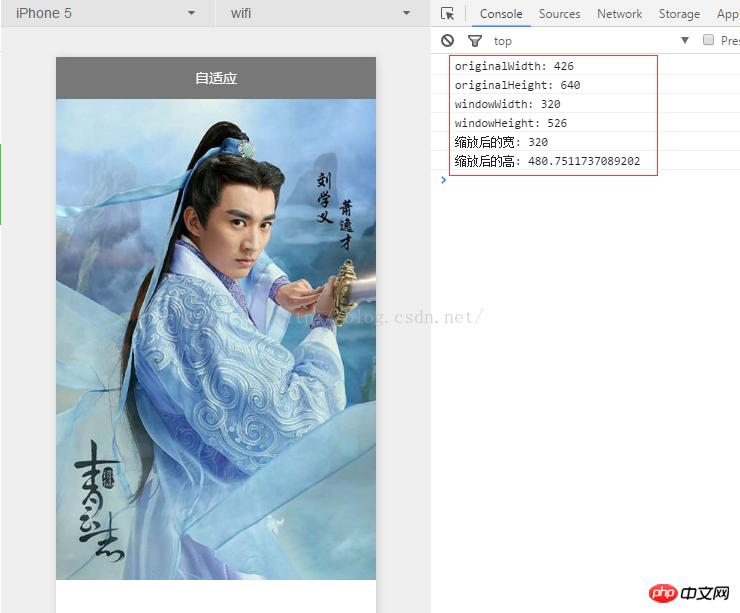Activate the inspect element picker icon
The image size is (740, 613).
tap(447, 14)
